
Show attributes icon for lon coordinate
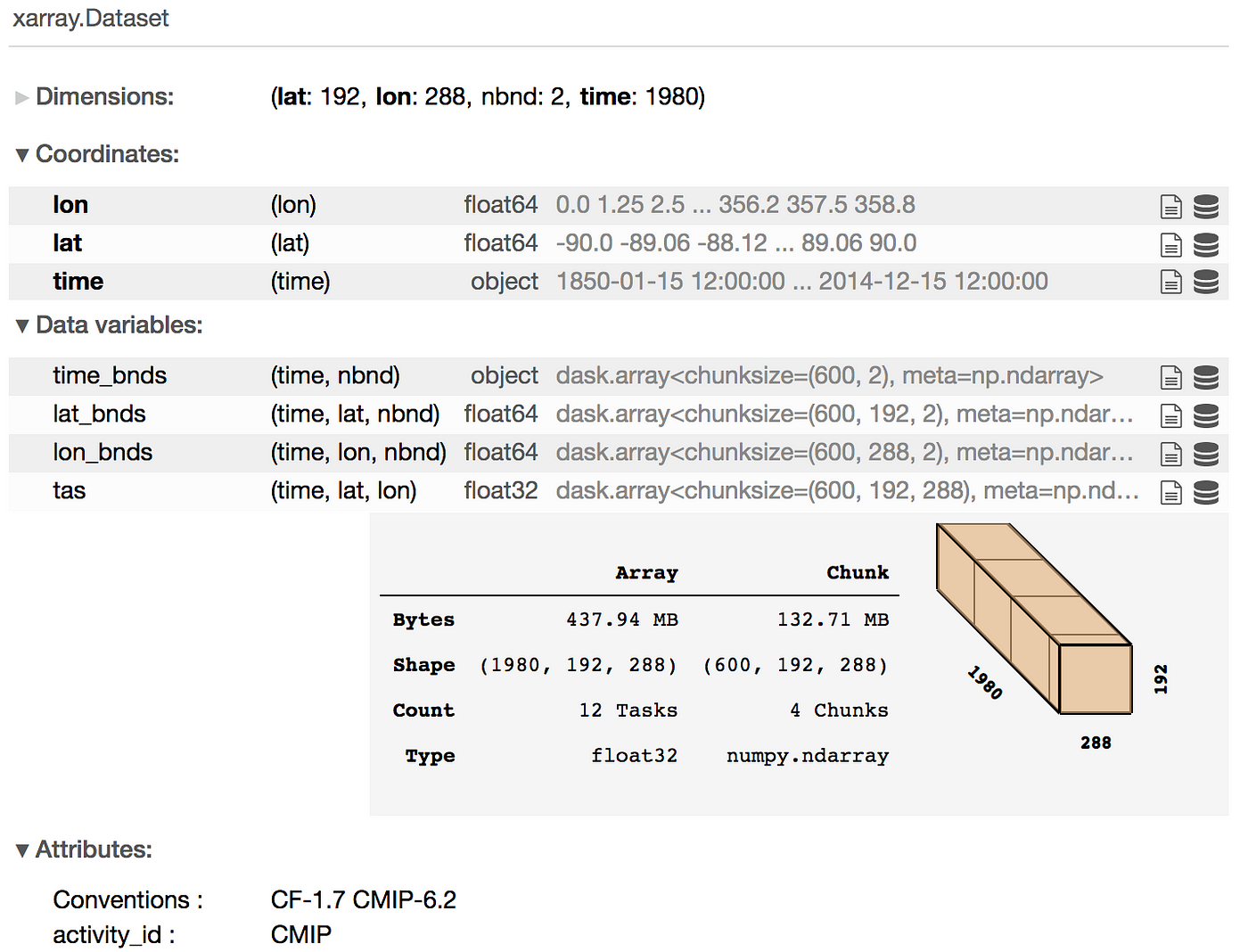(1170, 207)
